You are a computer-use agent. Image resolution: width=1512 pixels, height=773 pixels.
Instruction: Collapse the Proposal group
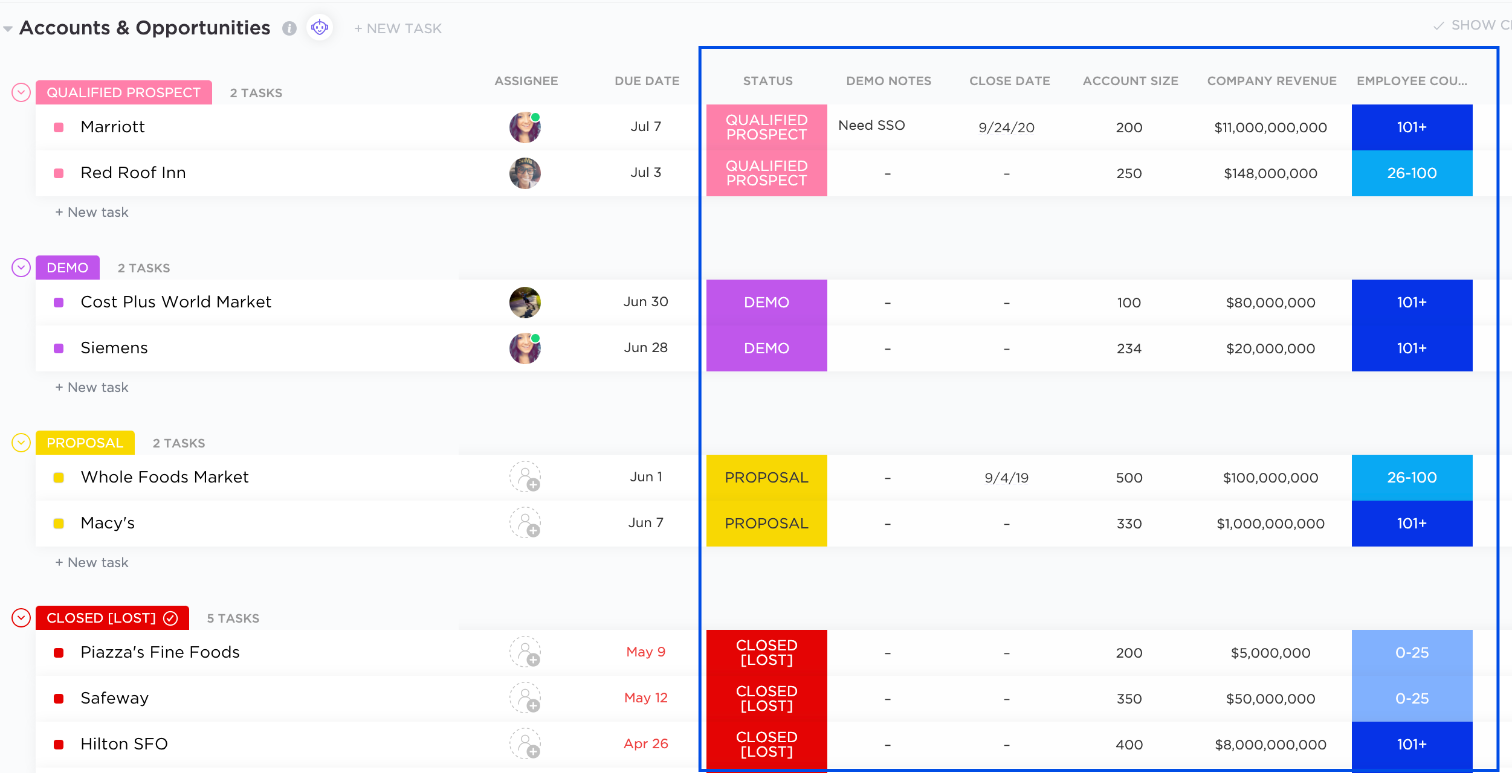[21, 442]
